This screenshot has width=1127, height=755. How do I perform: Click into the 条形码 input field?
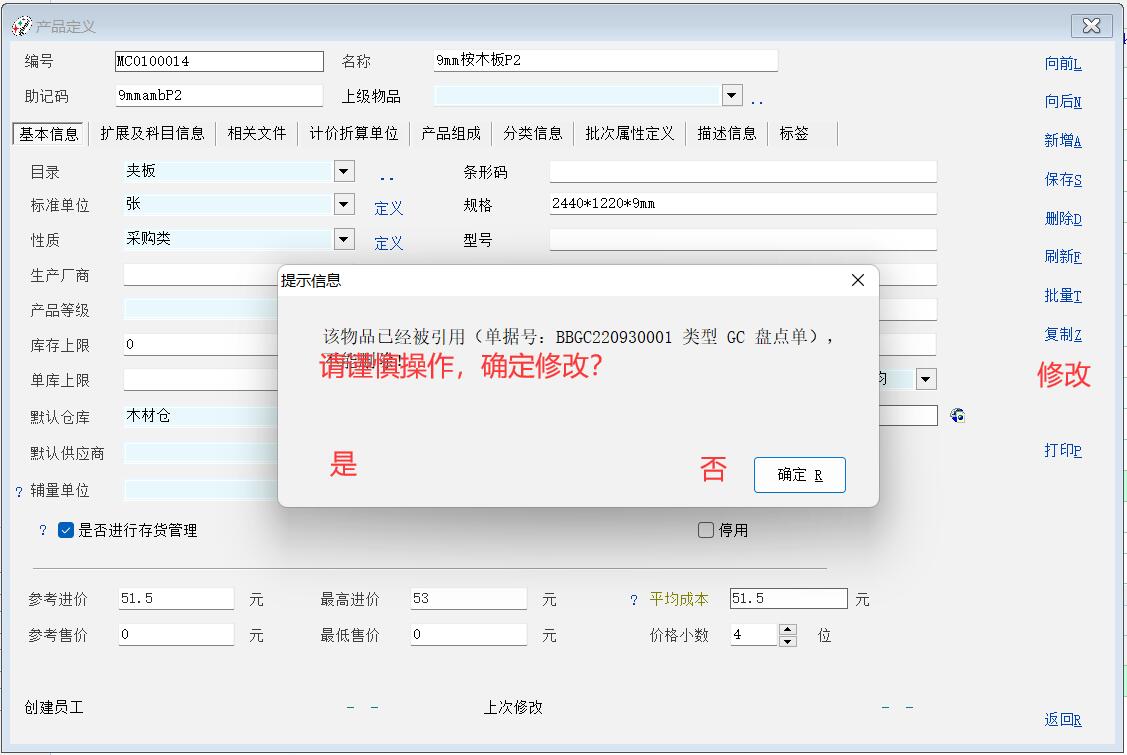tap(742, 172)
